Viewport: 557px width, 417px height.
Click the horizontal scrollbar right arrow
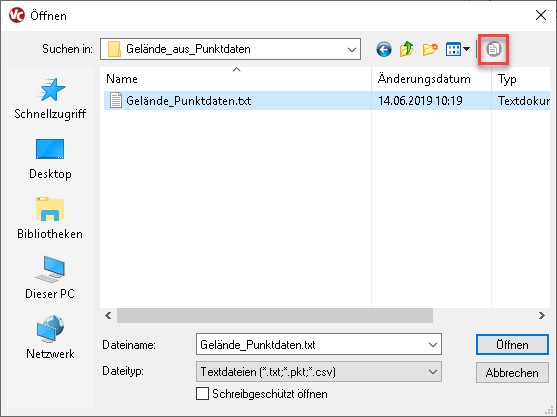click(541, 315)
